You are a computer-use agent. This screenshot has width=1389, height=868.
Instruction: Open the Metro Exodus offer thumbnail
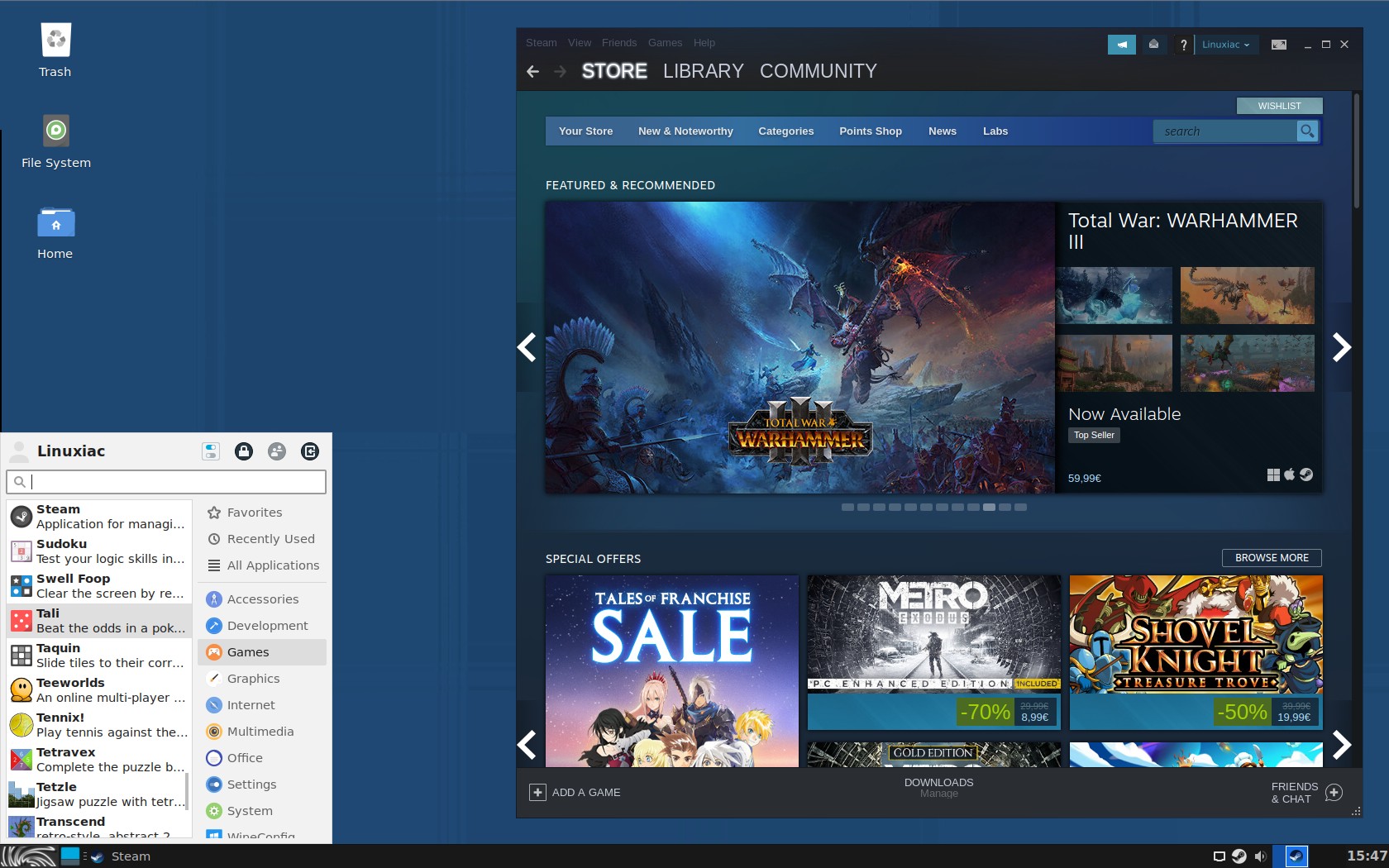pos(933,652)
